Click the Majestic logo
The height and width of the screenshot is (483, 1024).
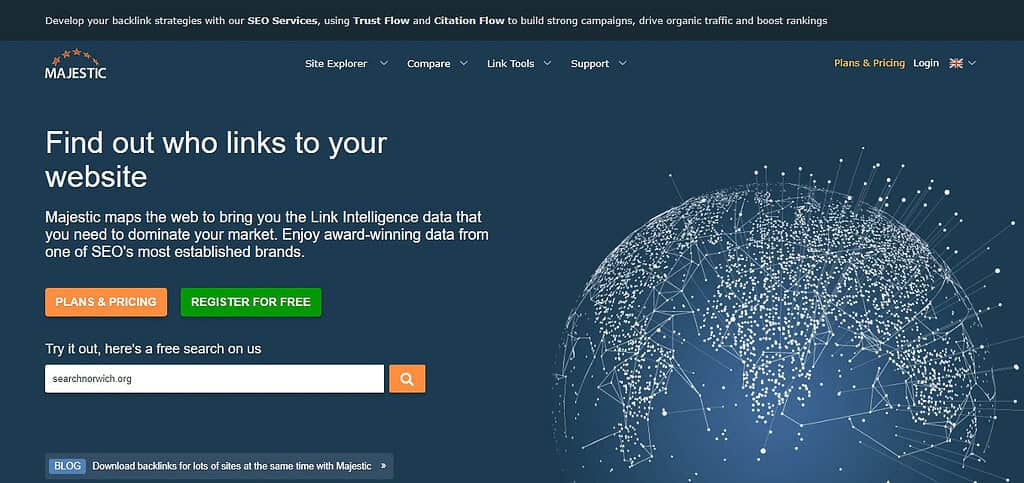(76, 63)
